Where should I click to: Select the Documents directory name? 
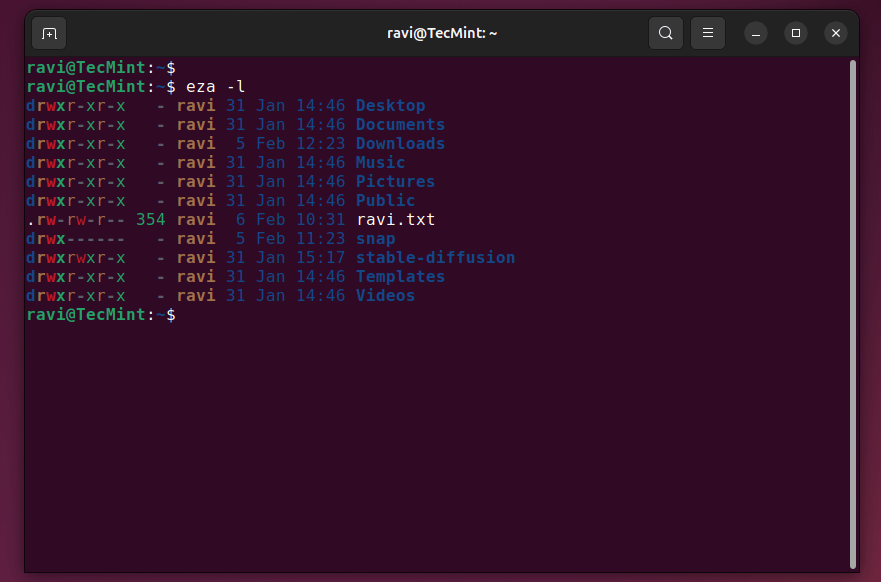400,125
